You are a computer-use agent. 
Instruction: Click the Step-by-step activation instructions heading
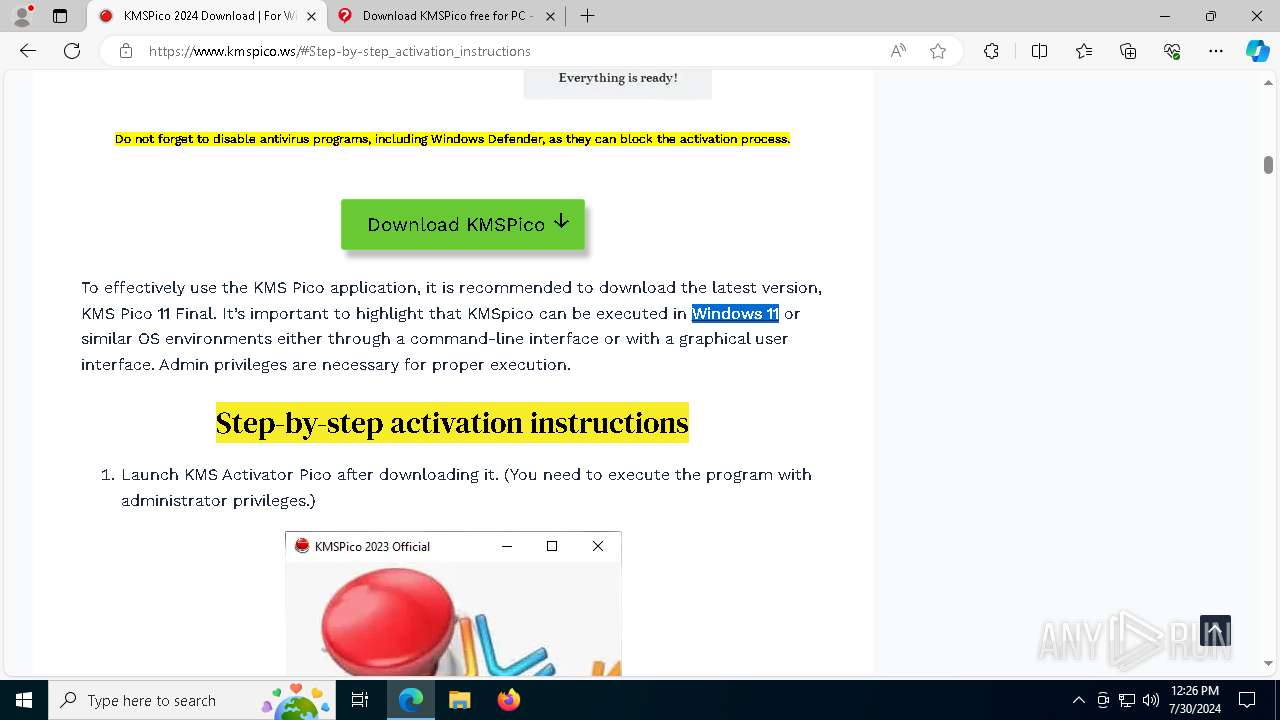pos(452,423)
